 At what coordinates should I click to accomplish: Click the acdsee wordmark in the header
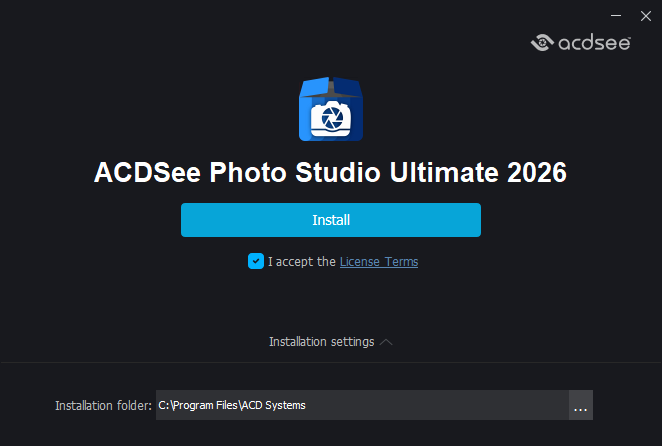[x=593, y=42]
